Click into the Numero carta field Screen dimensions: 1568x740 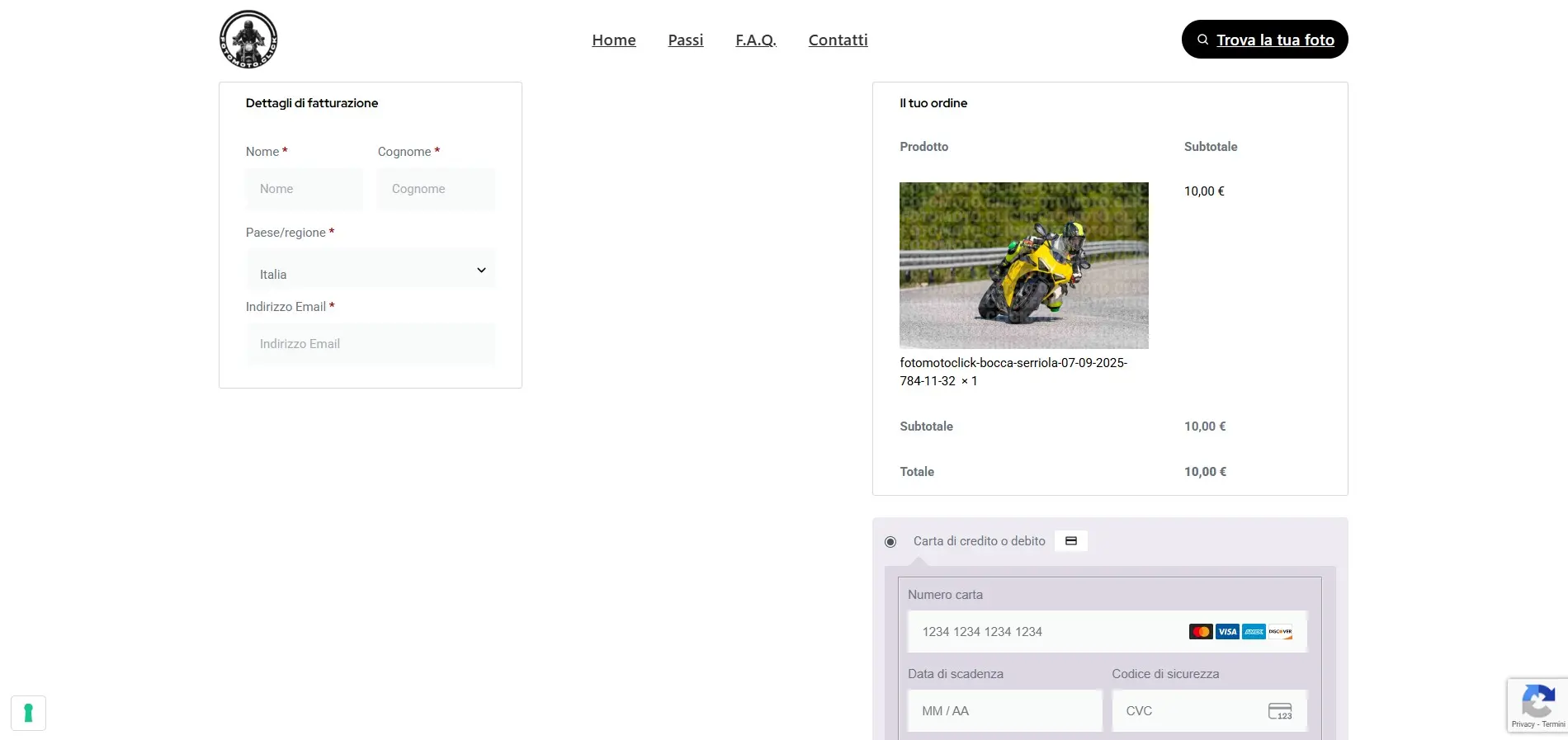pos(1048,632)
